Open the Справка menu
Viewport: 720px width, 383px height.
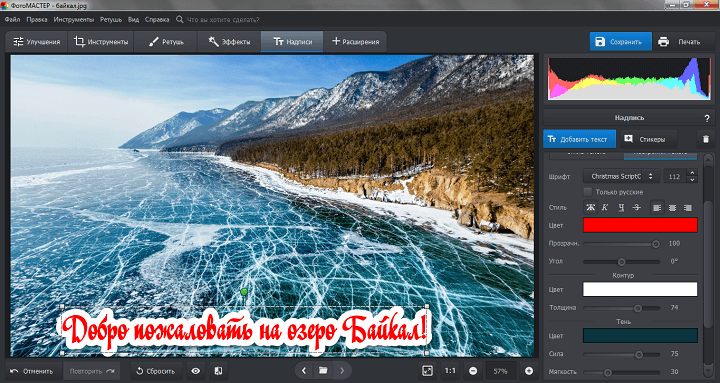[x=157, y=19]
